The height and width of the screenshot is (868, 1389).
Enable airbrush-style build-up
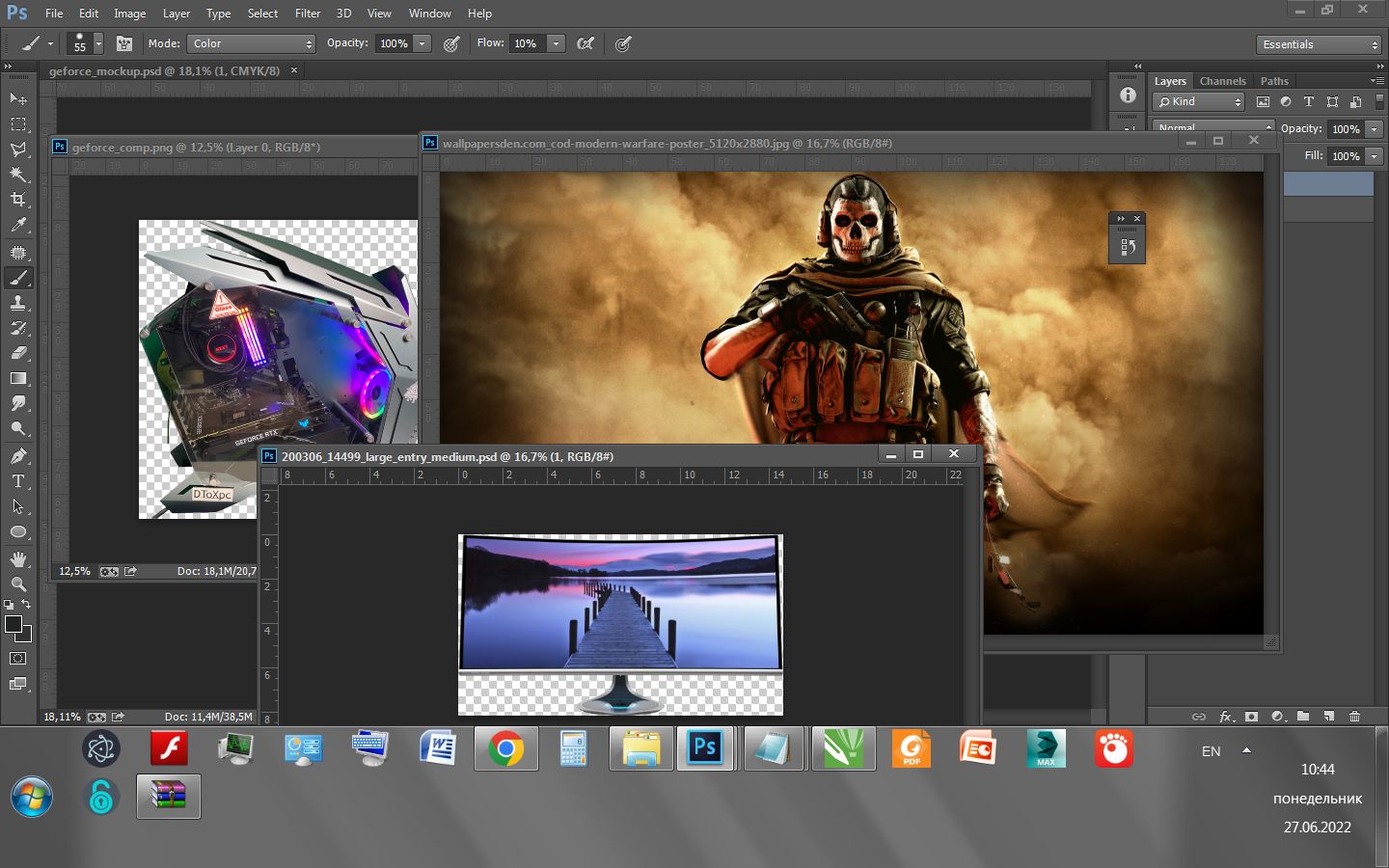pos(585,43)
